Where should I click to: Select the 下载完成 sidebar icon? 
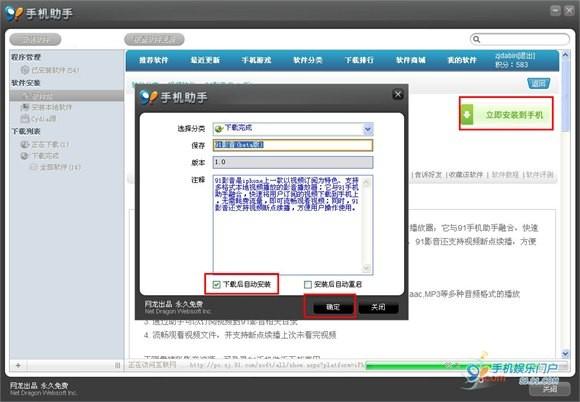coord(25,156)
